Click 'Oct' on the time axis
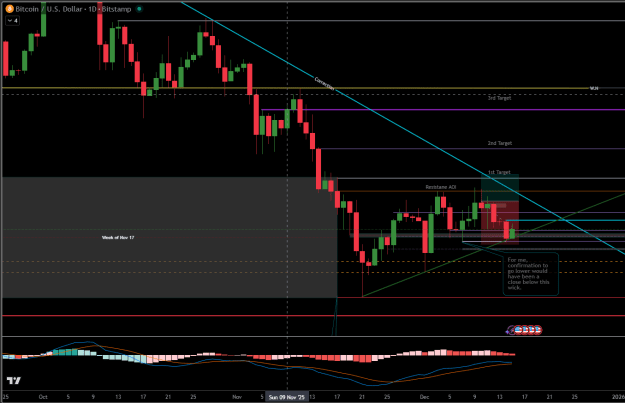Screen dimensions: 625x403 [43, 397]
